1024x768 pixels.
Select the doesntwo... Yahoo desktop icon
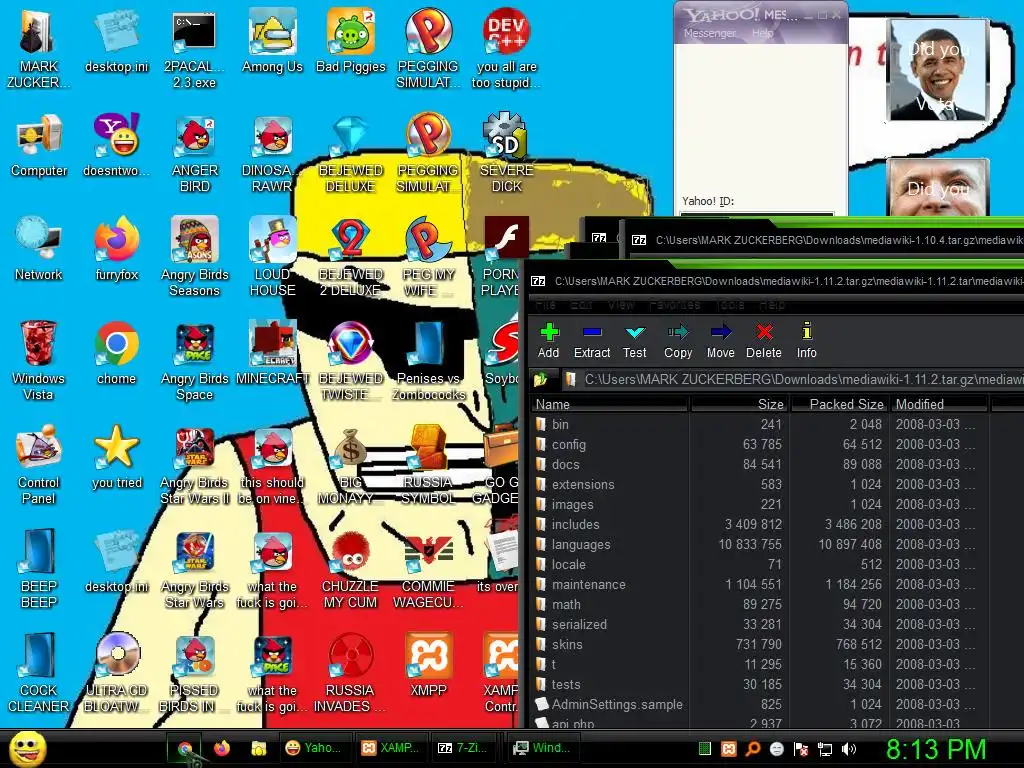(x=117, y=145)
